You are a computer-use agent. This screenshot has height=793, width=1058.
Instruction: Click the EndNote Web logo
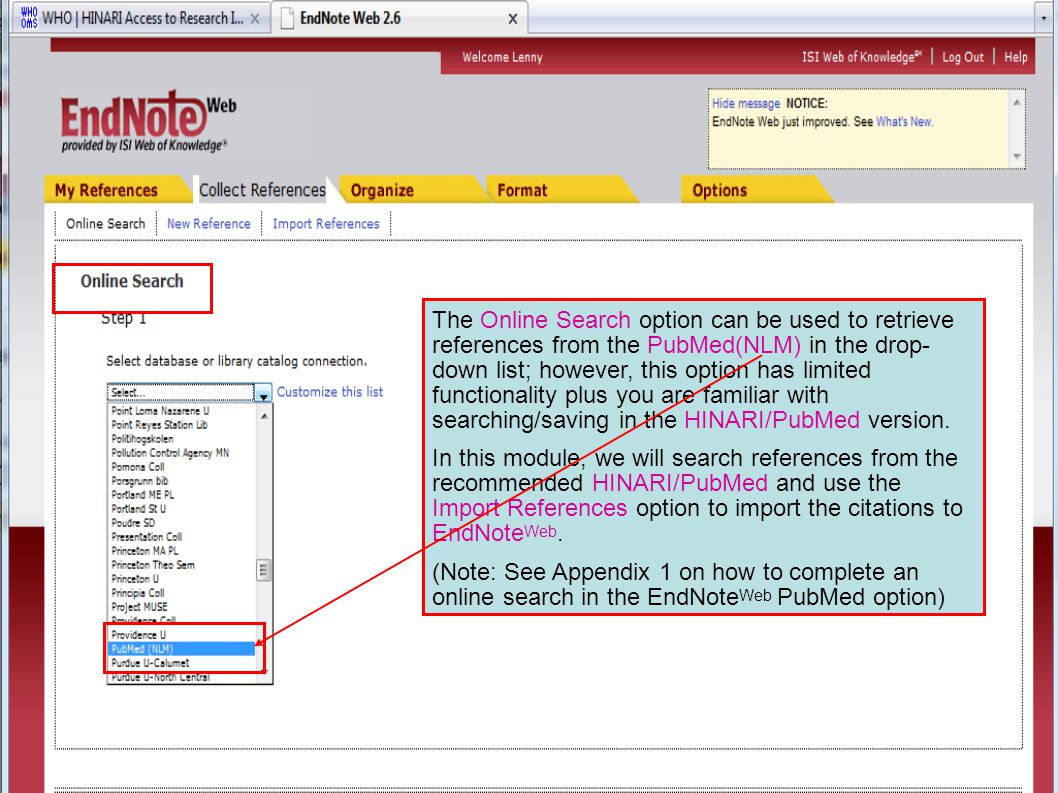[x=148, y=121]
